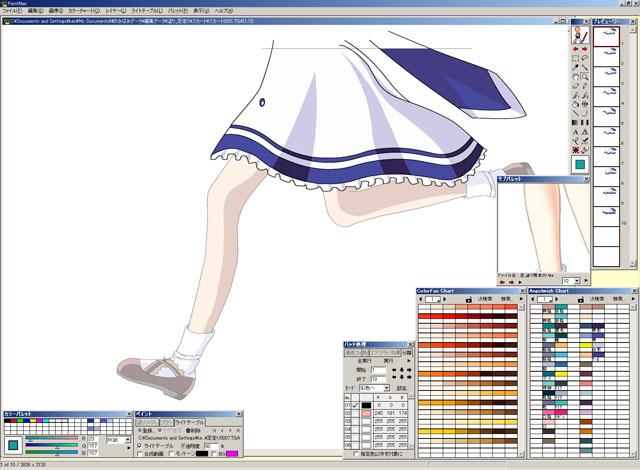Click the red left arrow in toolbox
The width and height of the screenshot is (640, 470).
[x=576, y=49]
